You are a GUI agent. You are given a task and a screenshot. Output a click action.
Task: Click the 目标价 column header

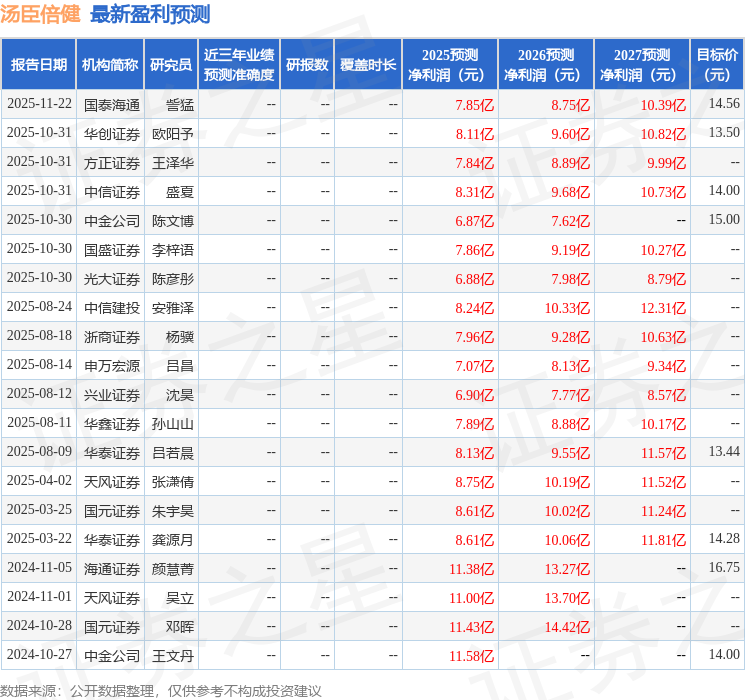click(717, 64)
